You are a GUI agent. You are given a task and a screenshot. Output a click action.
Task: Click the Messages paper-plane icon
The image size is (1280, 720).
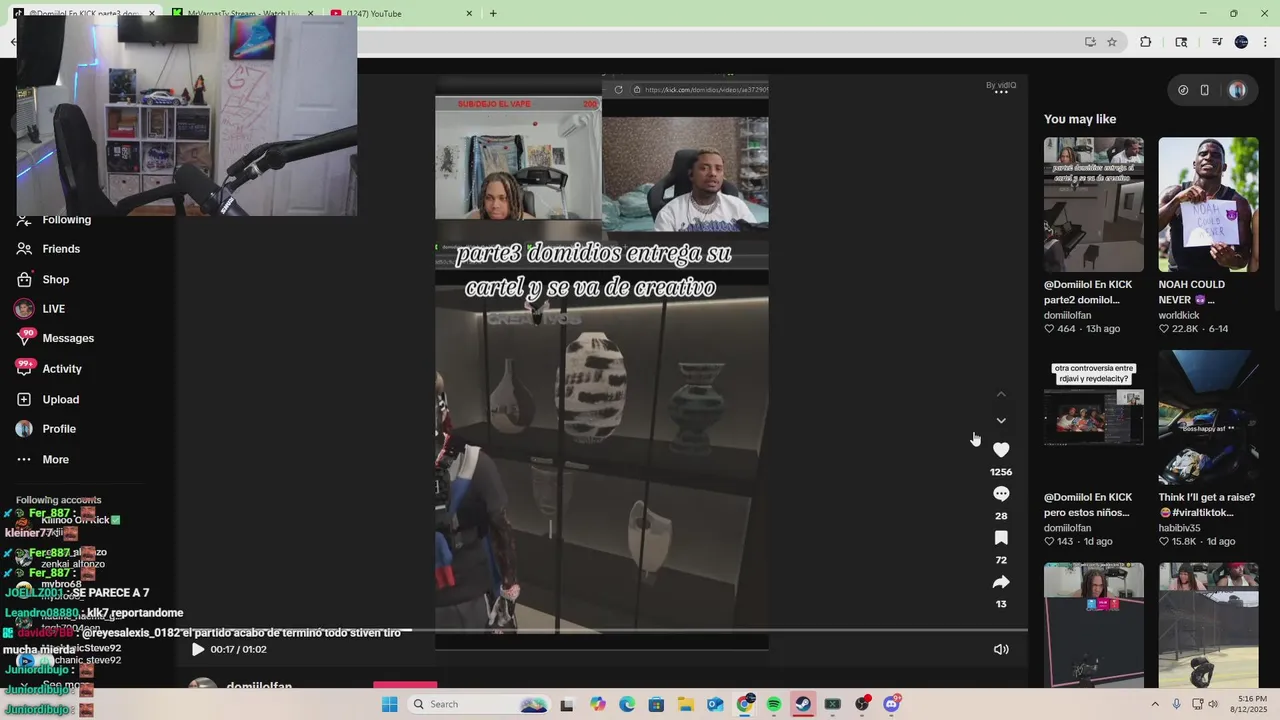coord(24,338)
